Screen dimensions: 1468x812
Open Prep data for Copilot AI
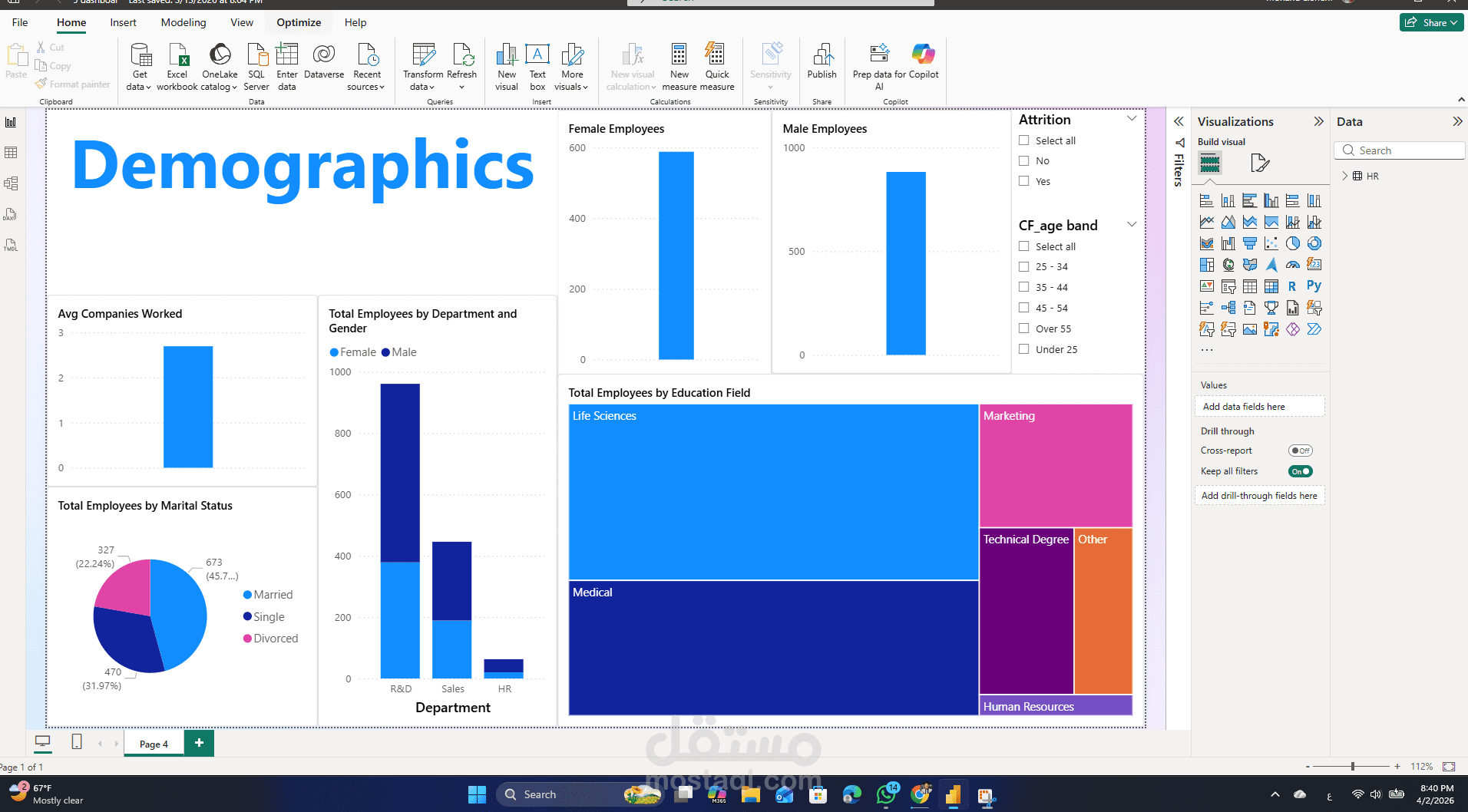pos(879,66)
